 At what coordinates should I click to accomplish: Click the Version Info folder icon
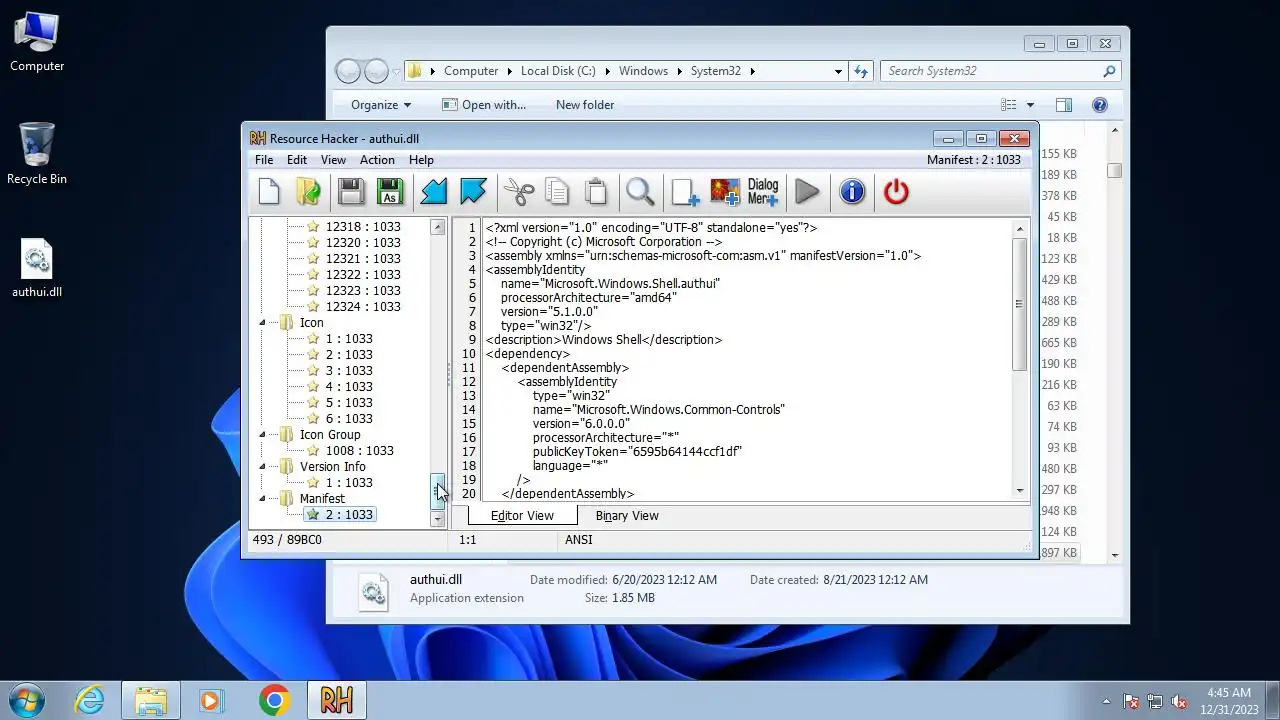287,467
